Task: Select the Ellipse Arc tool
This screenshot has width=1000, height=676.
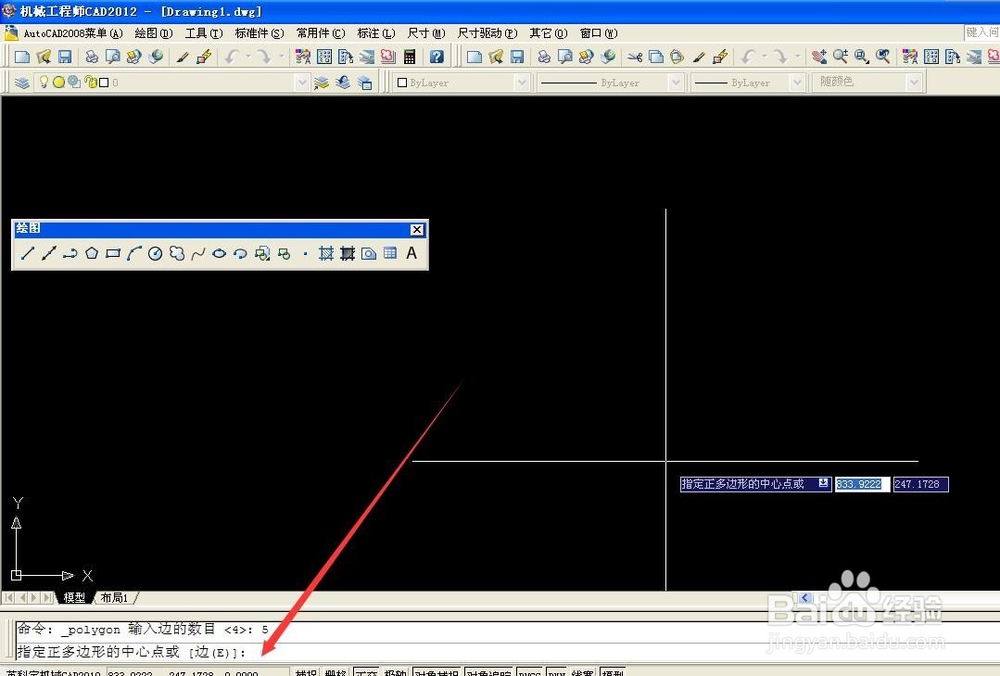Action: [x=240, y=253]
